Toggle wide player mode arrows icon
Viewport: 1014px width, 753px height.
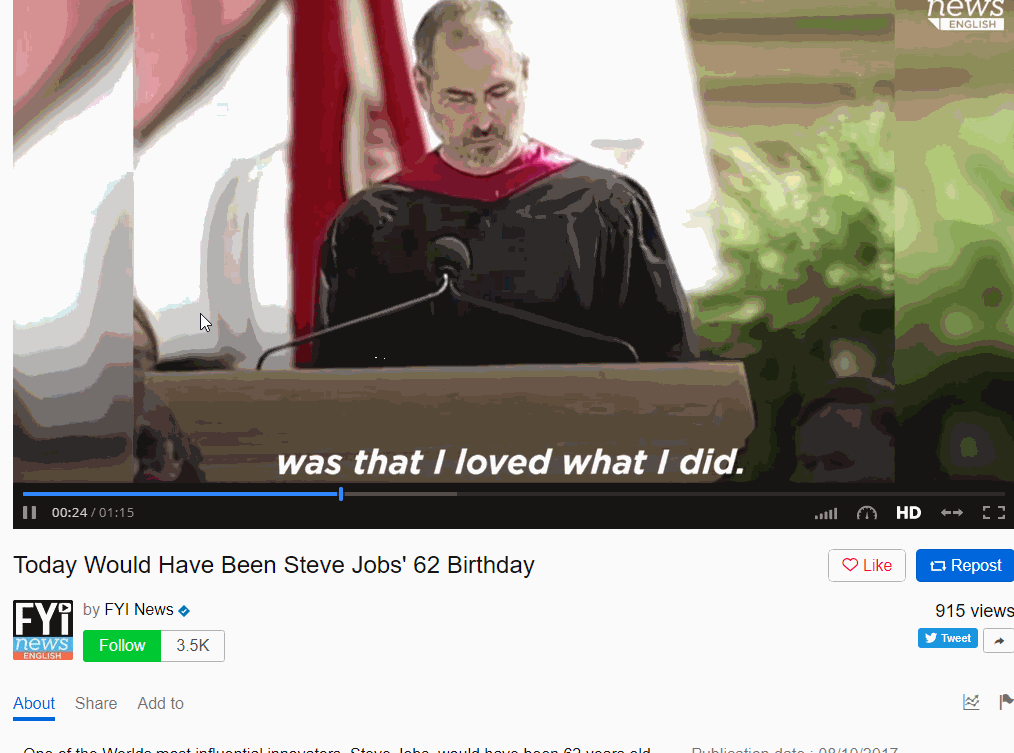tap(952, 513)
